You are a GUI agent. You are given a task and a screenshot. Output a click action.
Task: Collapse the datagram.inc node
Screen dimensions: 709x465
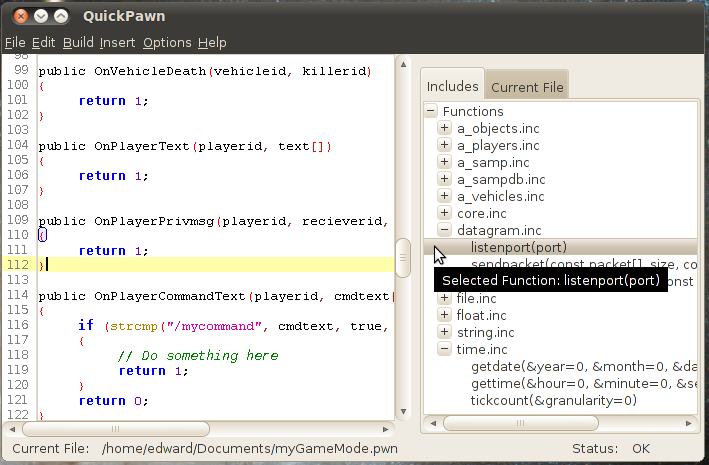tap(445, 231)
